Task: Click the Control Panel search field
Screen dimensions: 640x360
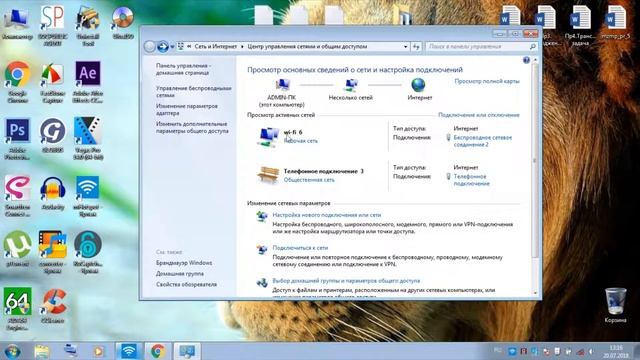Action: tap(481, 47)
